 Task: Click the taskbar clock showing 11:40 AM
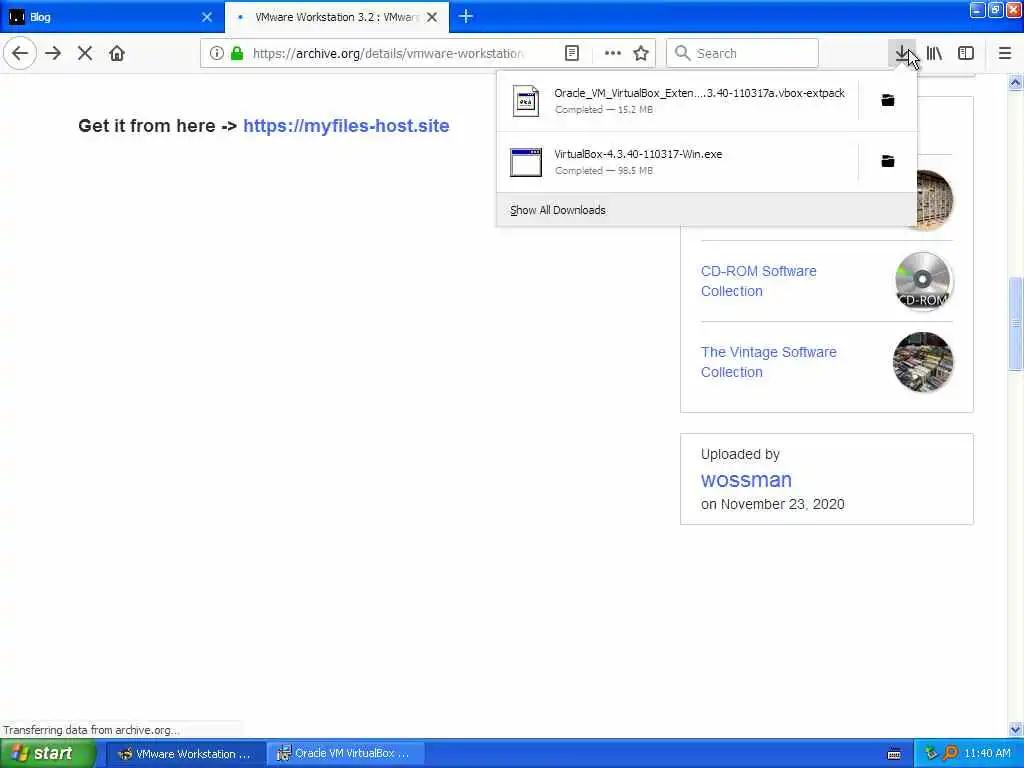[987, 754]
